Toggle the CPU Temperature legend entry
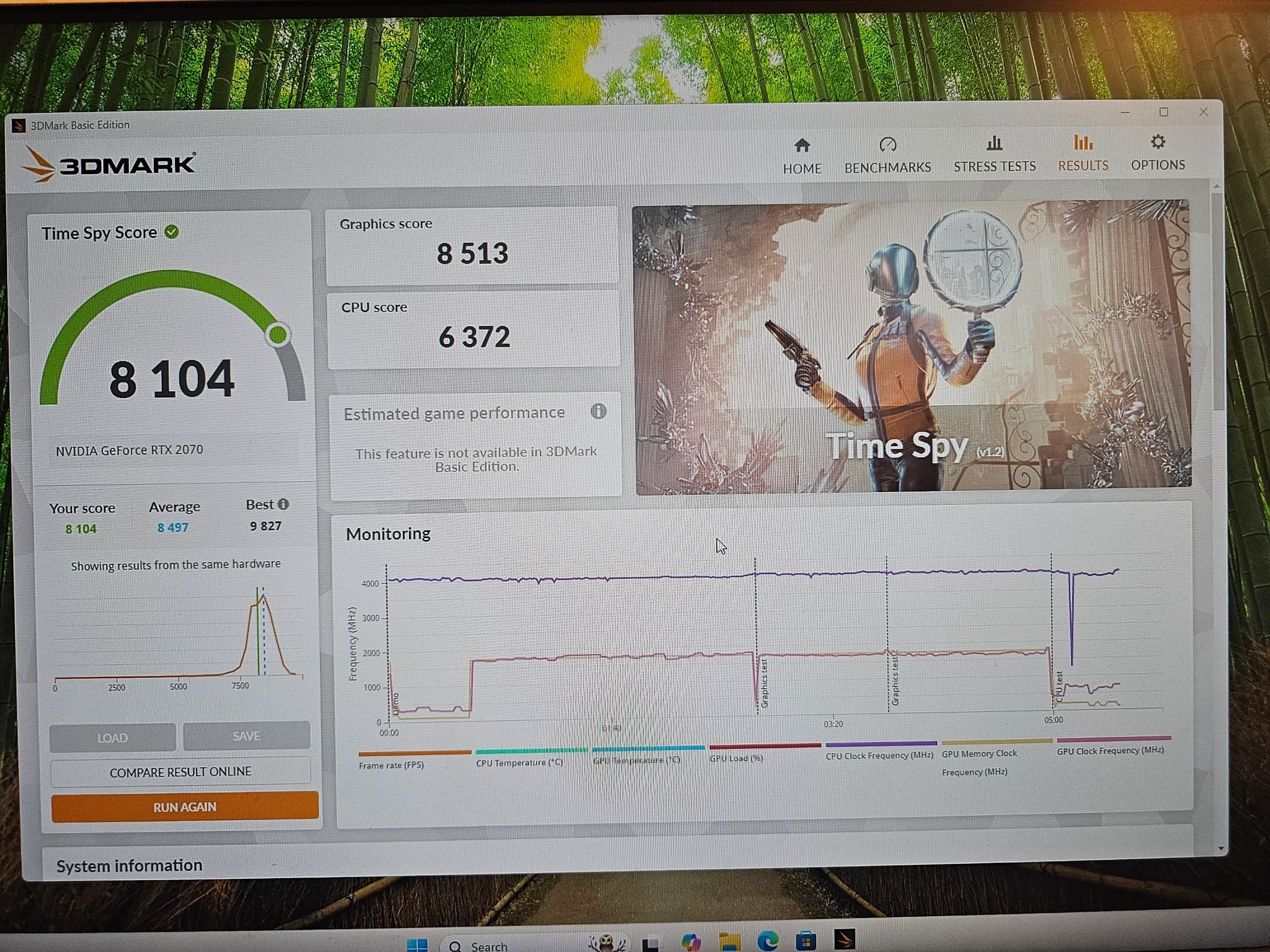The image size is (1270, 952). (530, 757)
